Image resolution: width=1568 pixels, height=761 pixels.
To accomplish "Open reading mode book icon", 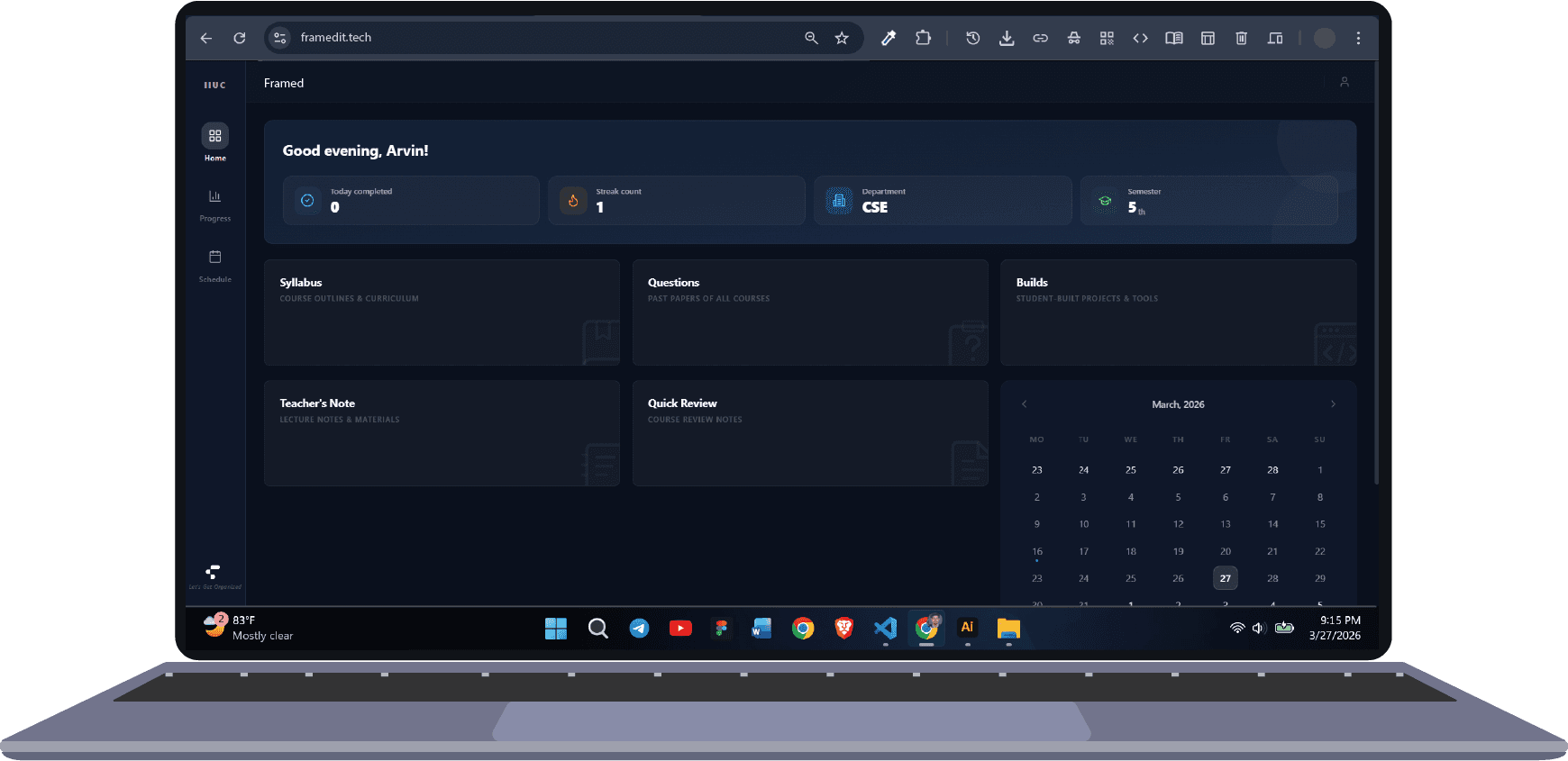I will tap(1173, 38).
